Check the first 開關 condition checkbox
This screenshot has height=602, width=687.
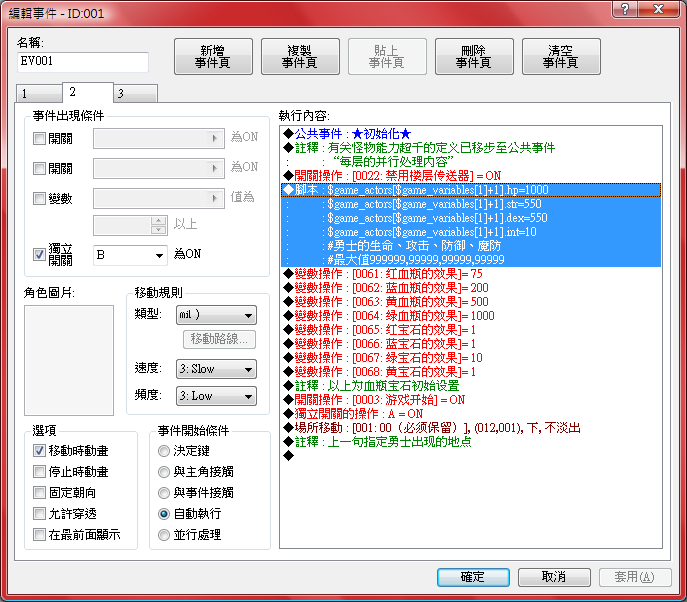pos(39,138)
